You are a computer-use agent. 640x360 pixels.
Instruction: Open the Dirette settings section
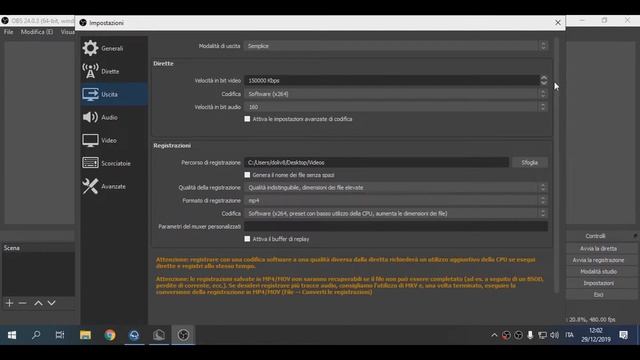114,71
